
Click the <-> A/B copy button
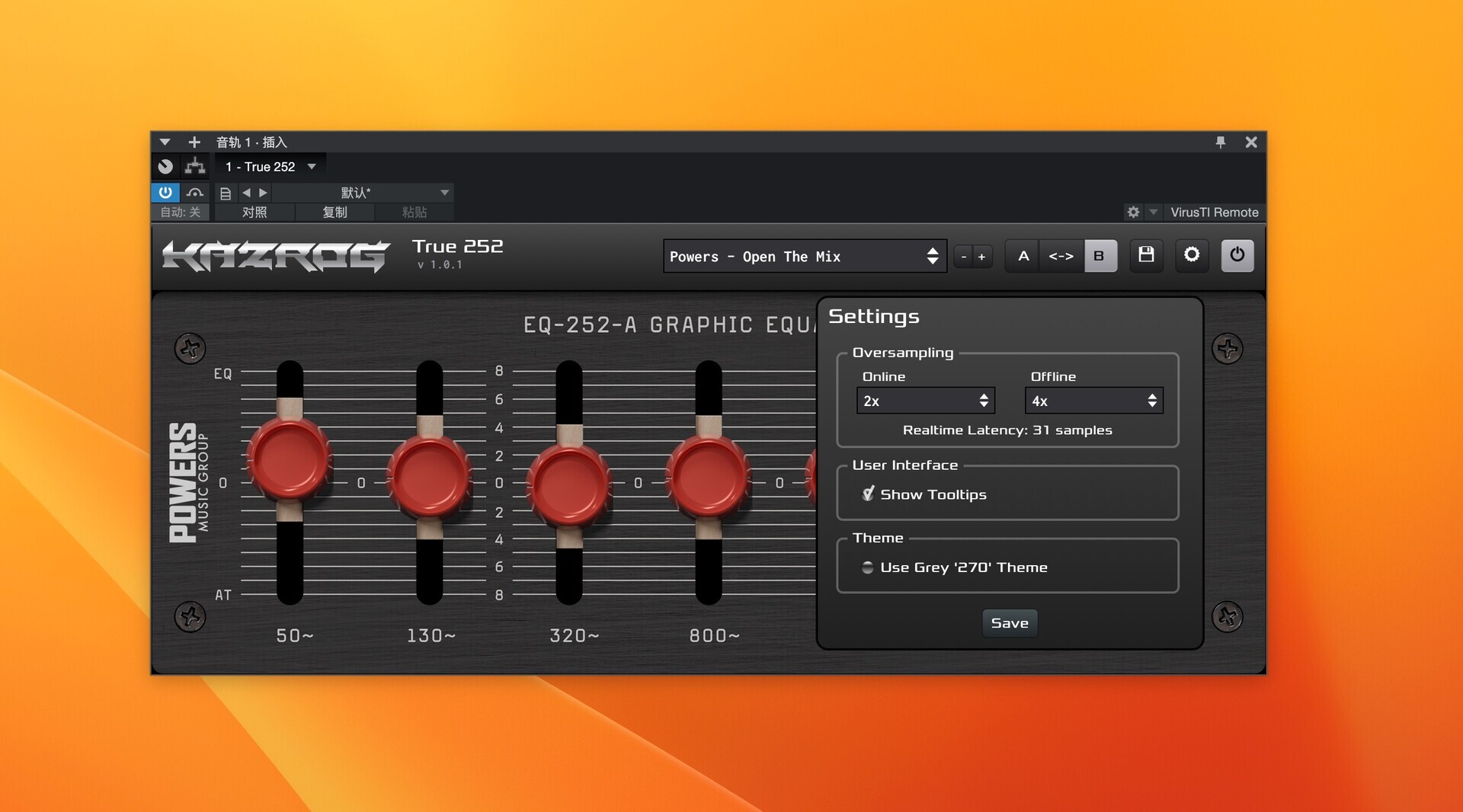[x=1061, y=256]
